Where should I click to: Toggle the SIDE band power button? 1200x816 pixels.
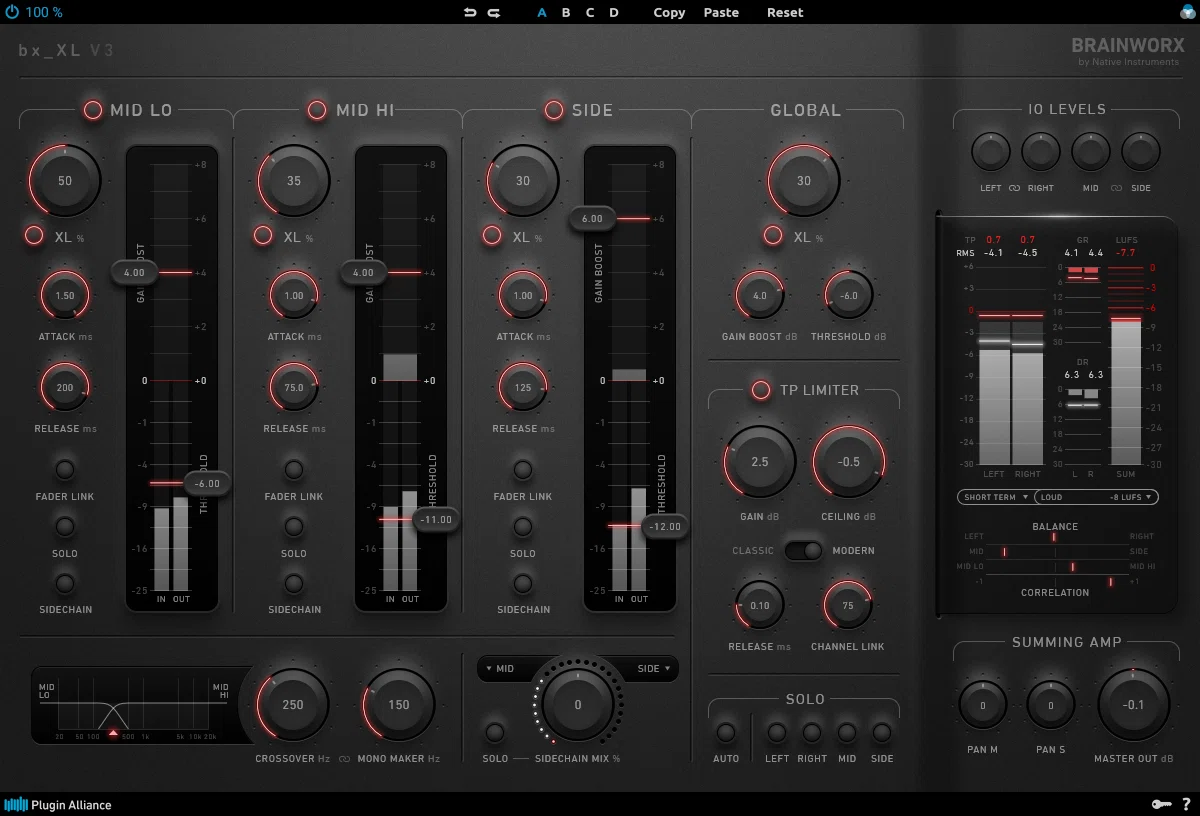553,110
